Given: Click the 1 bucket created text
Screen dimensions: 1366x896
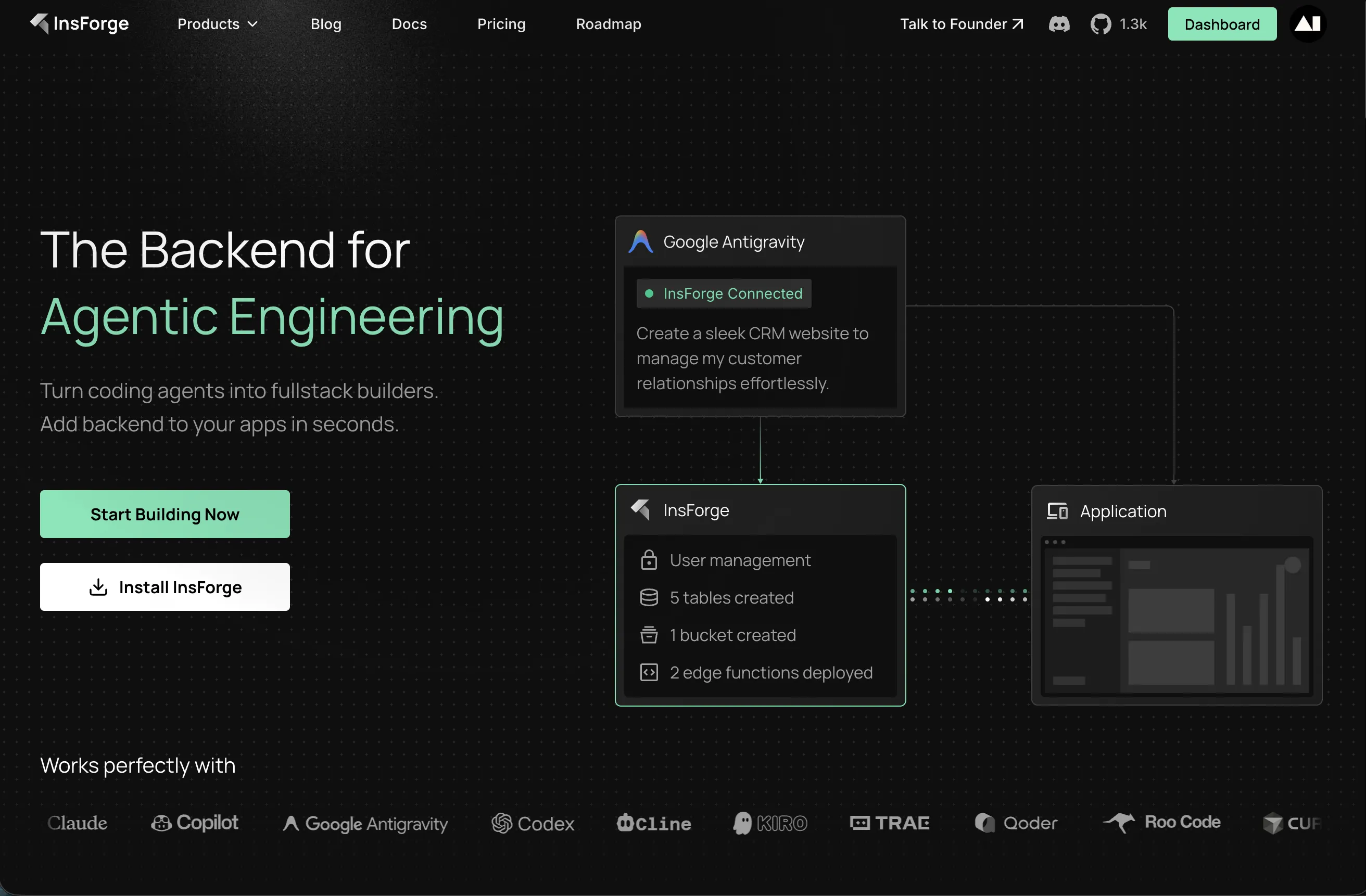Looking at the screenshot, I should [x=732, y=635].
